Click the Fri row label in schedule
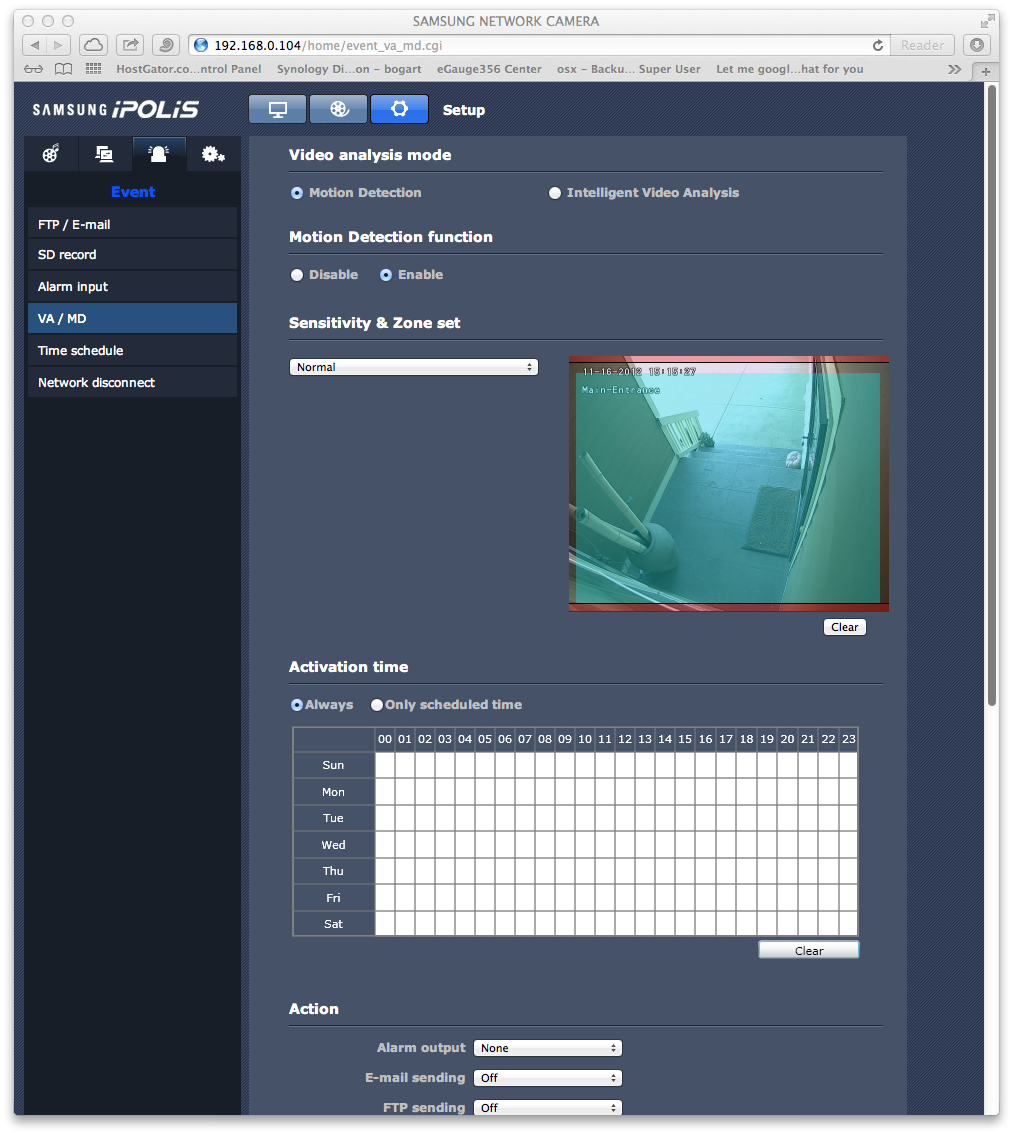The width and height of the screenshot is (1013, 1135). [334, 898]
